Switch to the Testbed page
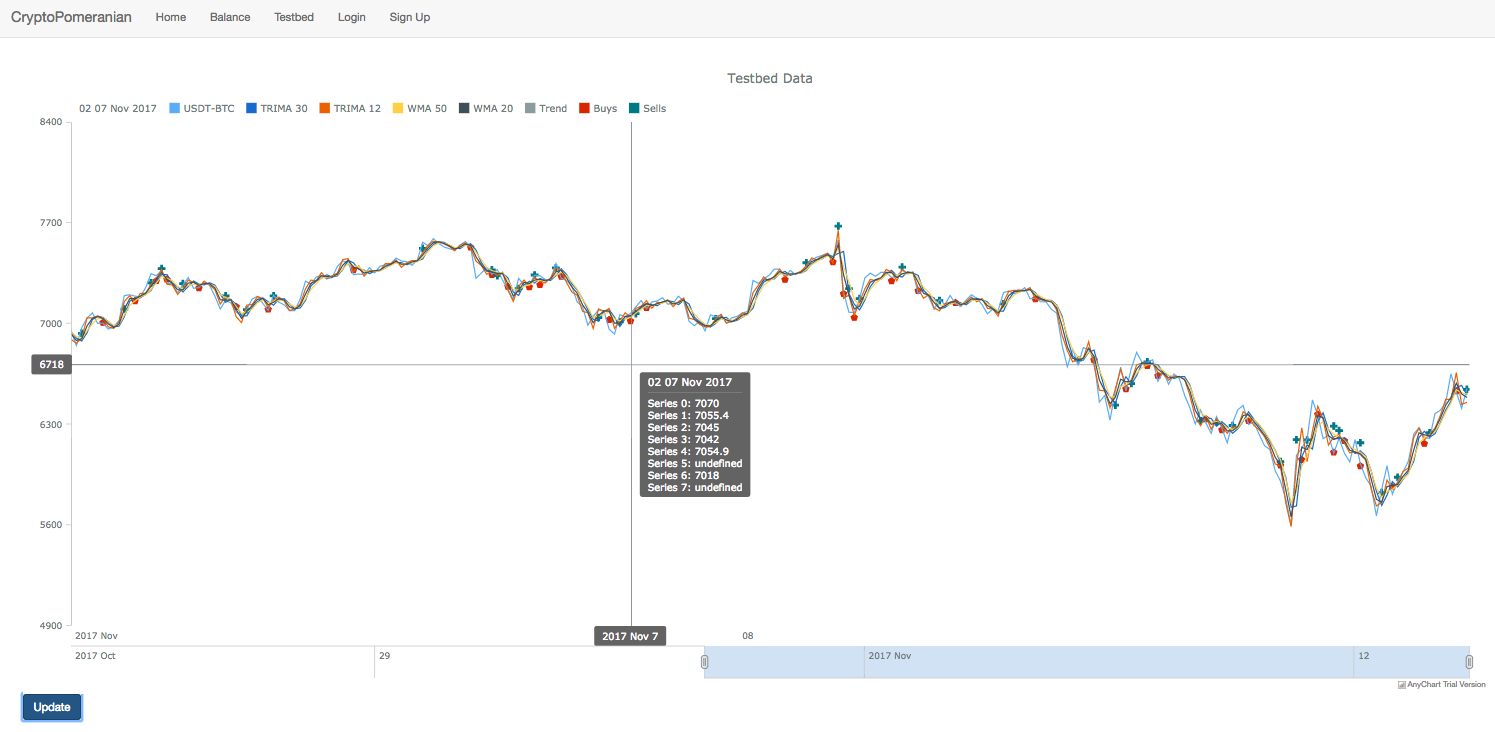The width and height of the screenshot is (1495, 732). pyautogui.click(x=294, y=17)
